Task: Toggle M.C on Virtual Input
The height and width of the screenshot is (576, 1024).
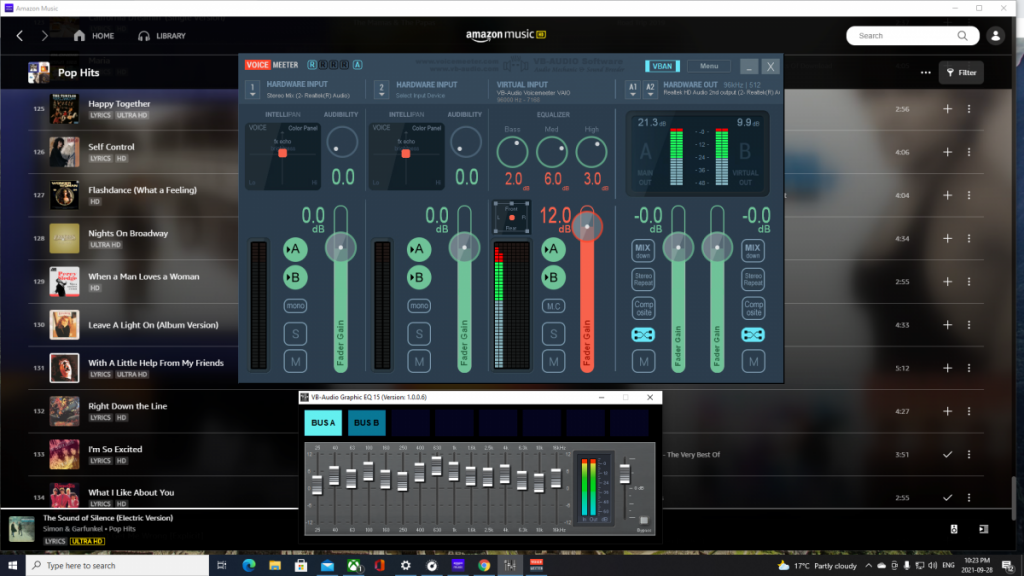Action: [x=553, y=306]
